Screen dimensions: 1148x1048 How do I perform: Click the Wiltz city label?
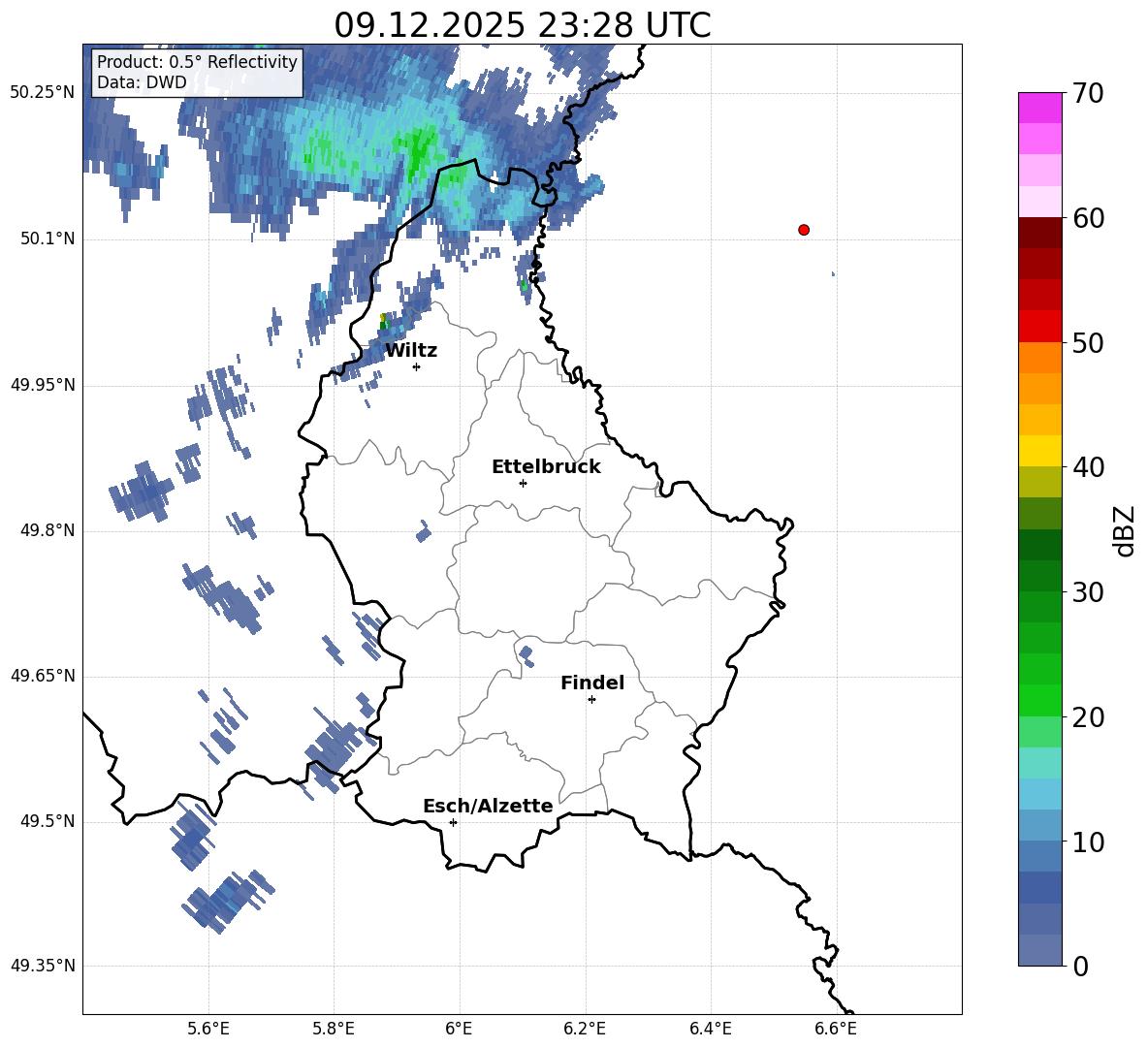tap(411, 351)
